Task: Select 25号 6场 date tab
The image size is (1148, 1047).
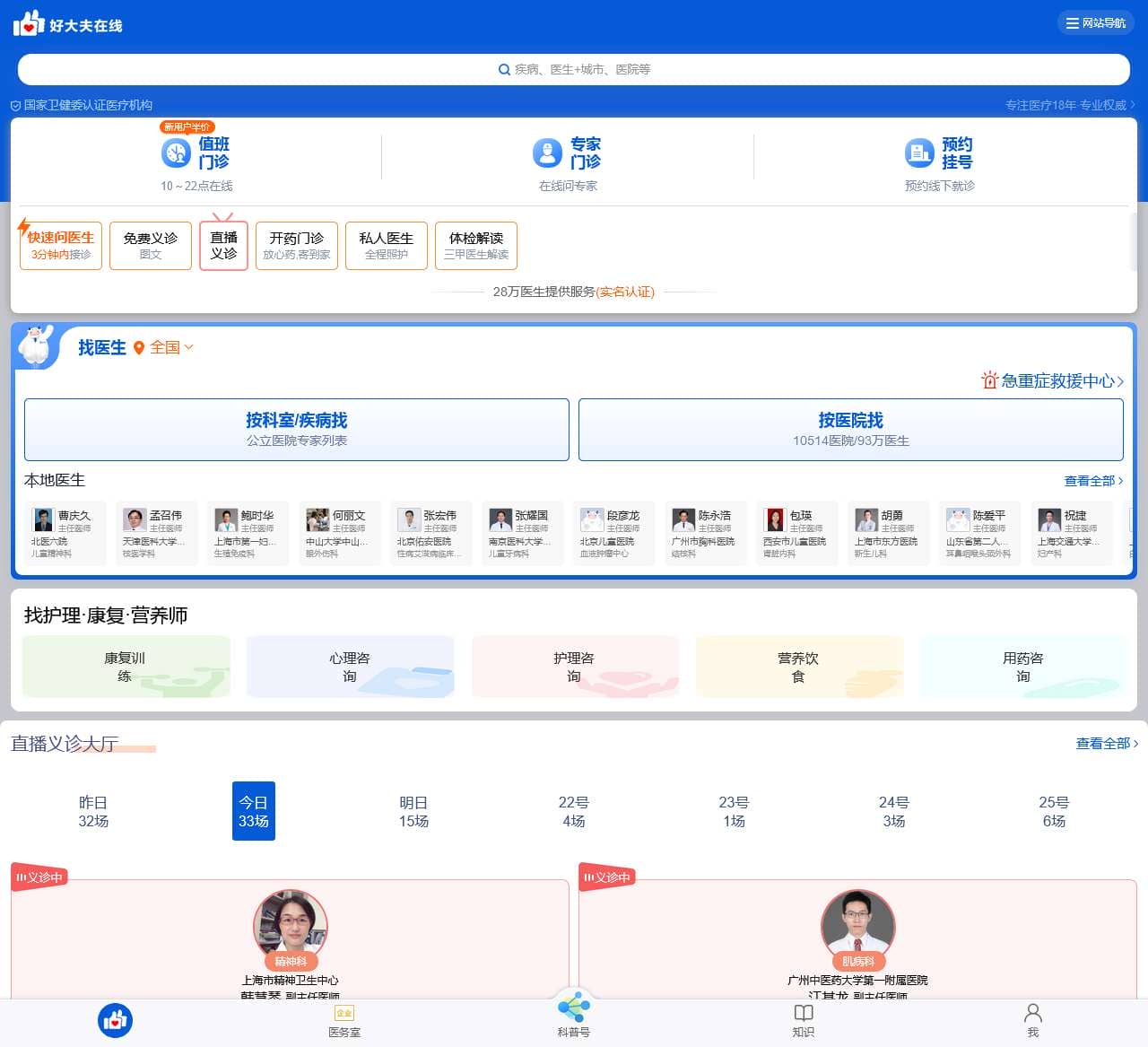Action: [1054, 811]
